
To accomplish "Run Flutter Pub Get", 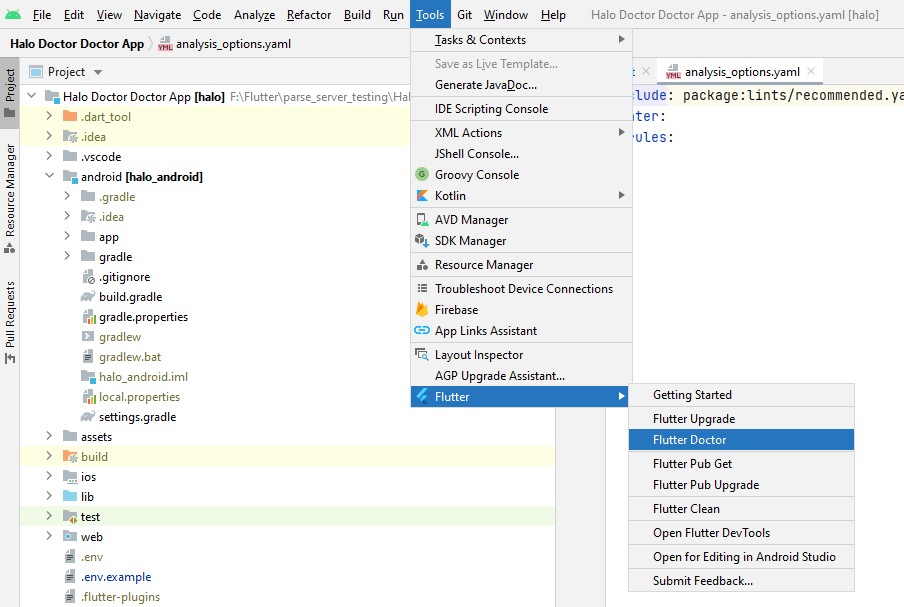I will [692, 464].
